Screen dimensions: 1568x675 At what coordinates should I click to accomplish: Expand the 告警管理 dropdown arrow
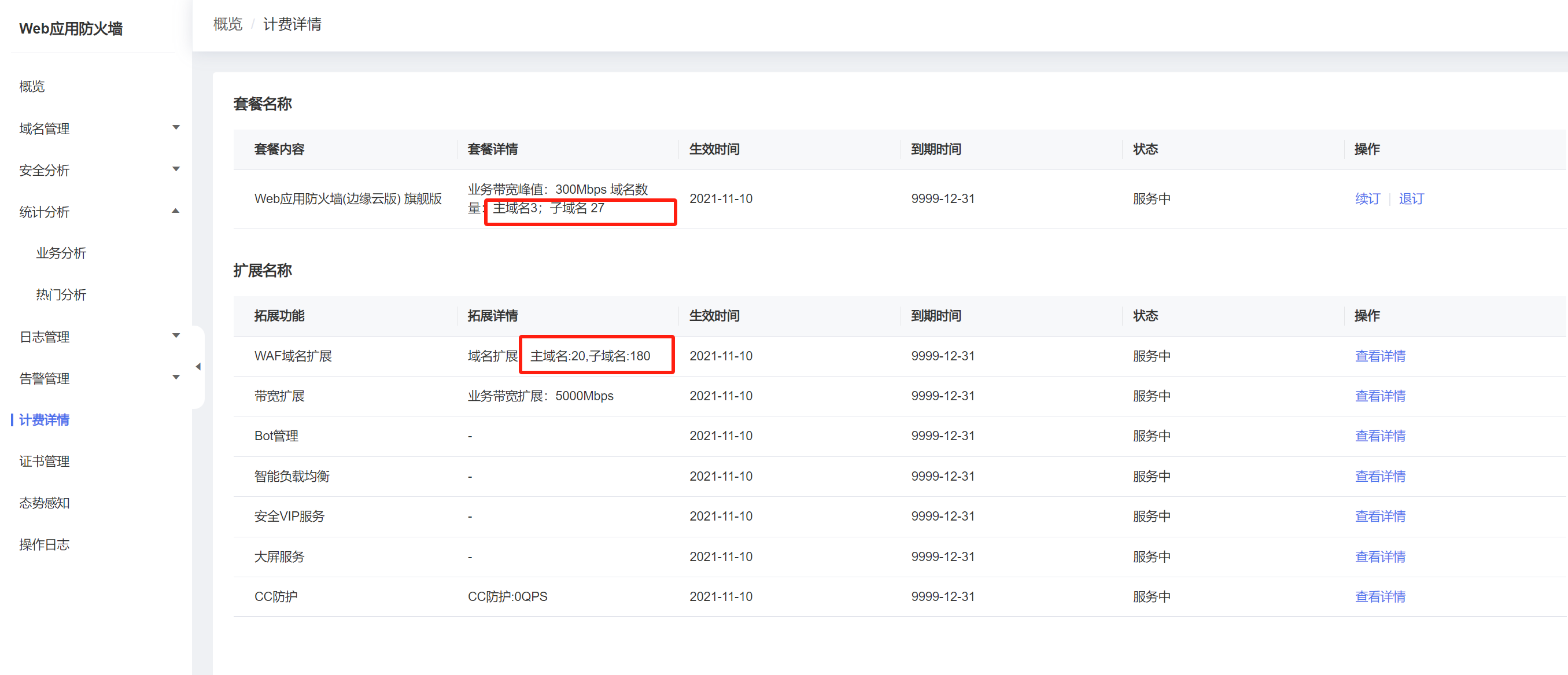(176, 377)
